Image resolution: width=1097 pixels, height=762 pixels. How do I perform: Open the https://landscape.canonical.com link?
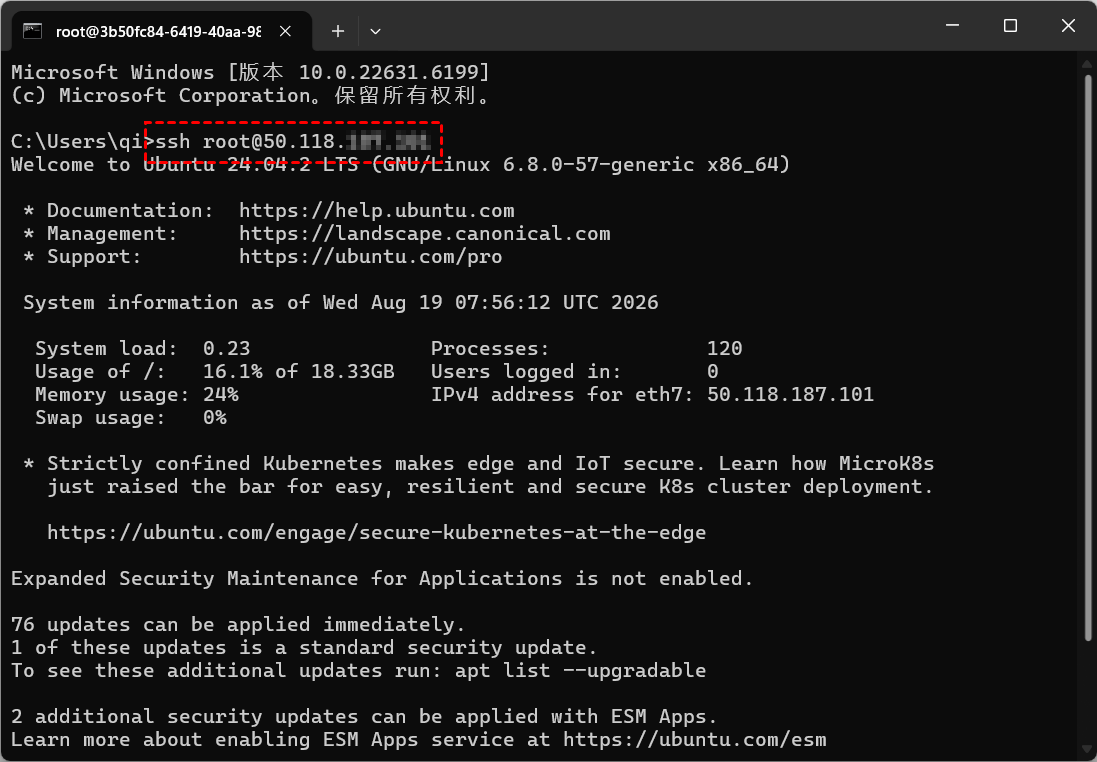click(x=425, y=234)
